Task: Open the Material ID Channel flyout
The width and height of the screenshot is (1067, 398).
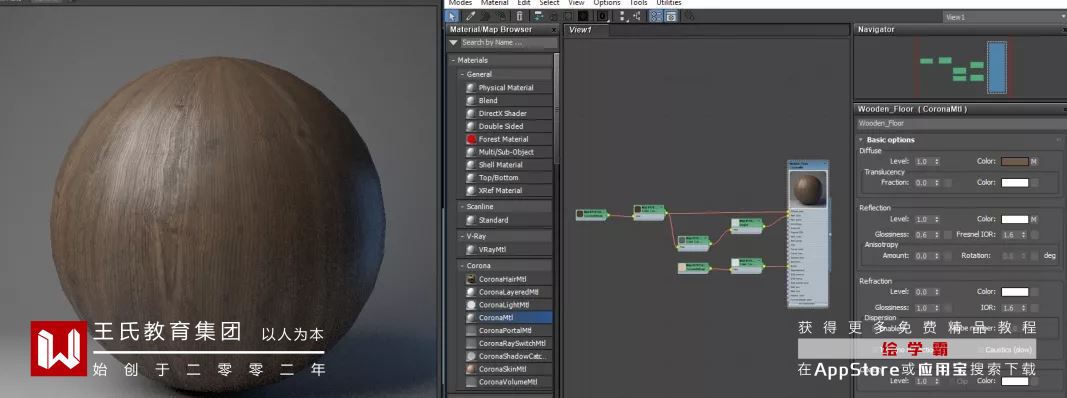Action: [x=602, y=16]
